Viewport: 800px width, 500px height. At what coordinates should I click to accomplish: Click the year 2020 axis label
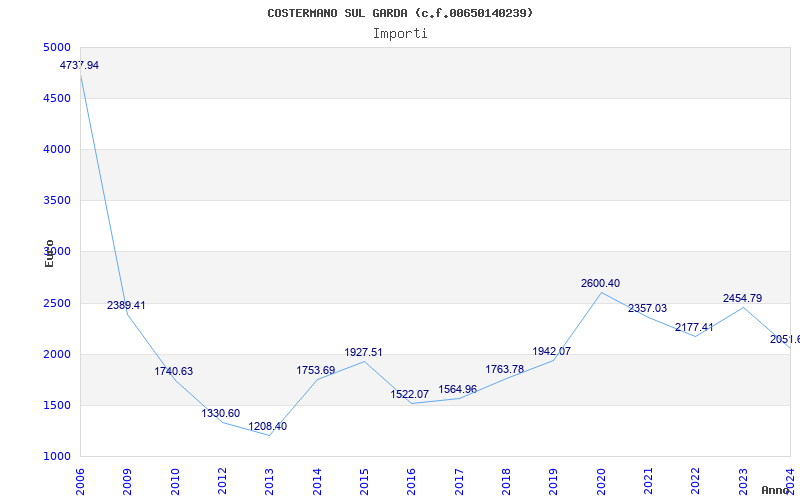click(x=601, y=482)
